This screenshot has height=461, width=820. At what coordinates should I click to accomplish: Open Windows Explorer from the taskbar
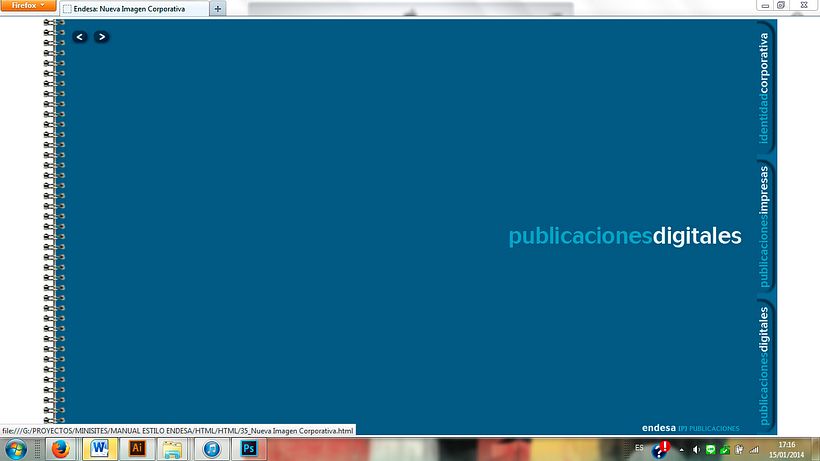[172, 449]
